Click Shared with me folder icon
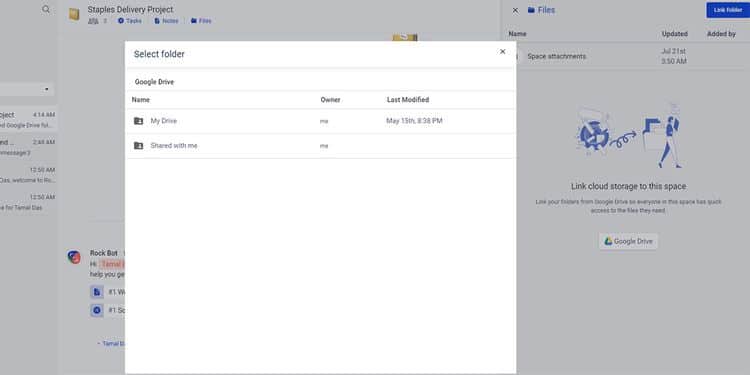 pos(138,146)
